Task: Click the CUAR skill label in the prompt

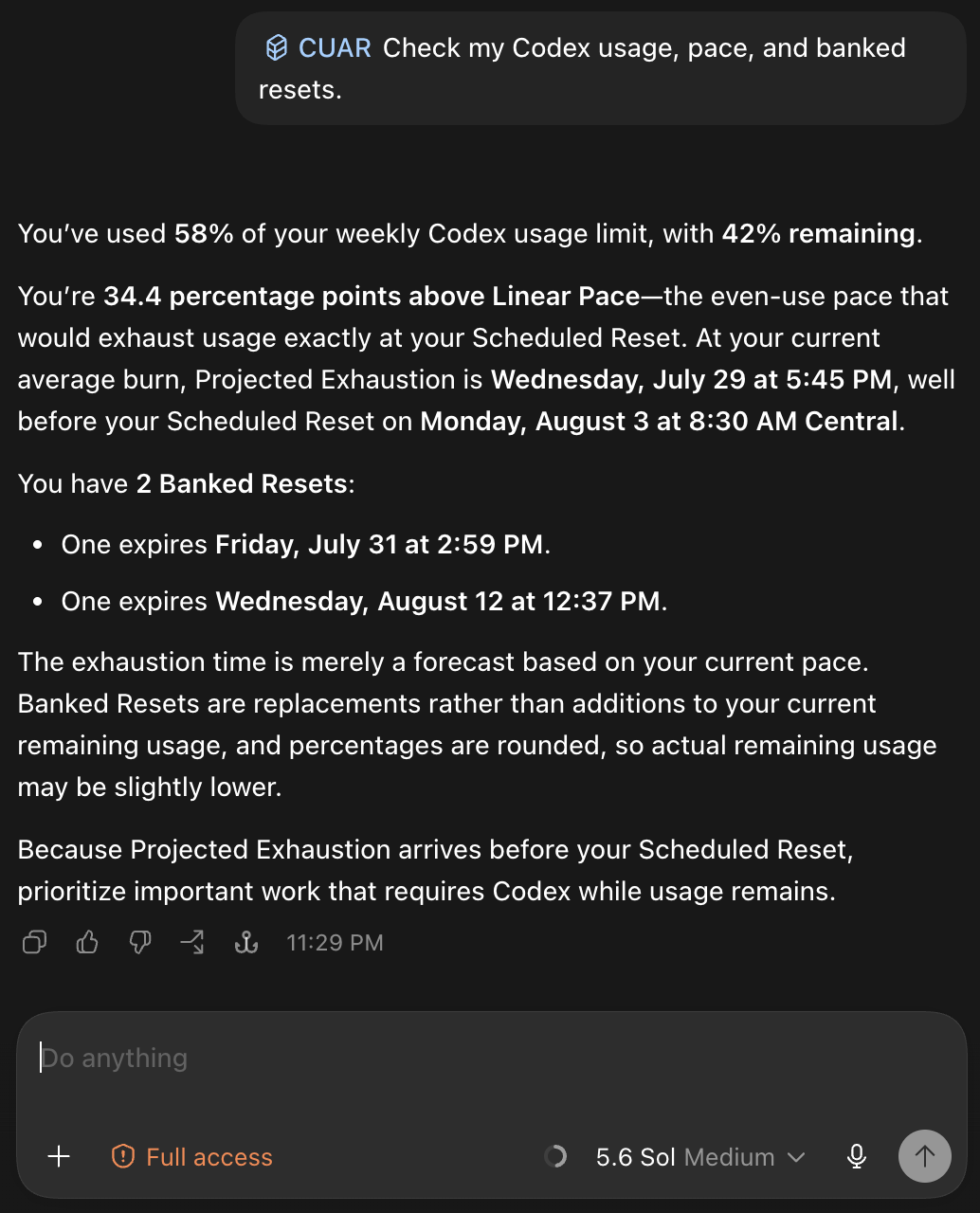Action: (x=335, y=47)
